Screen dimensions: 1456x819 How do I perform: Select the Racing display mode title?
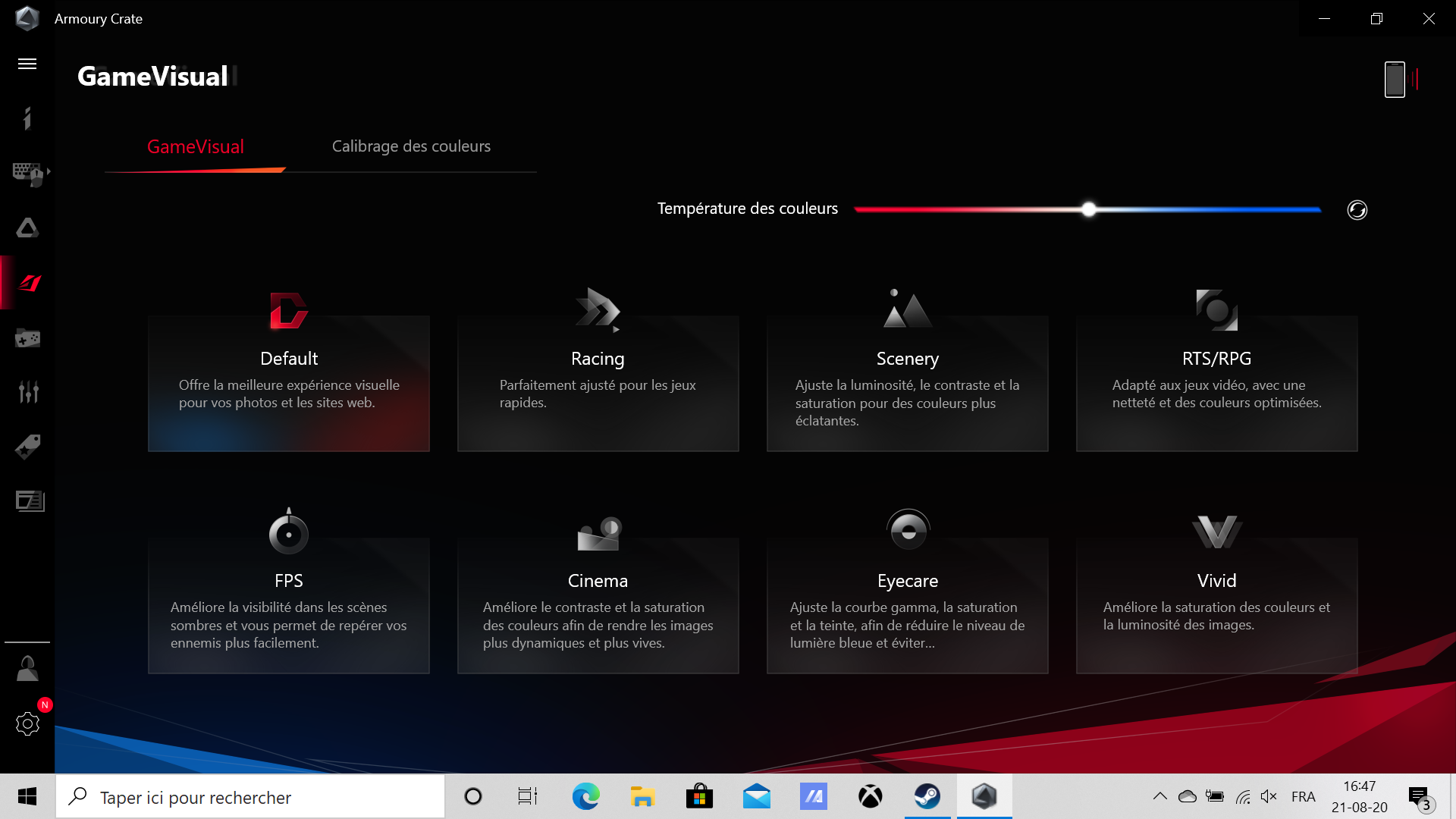pos(598,359)
